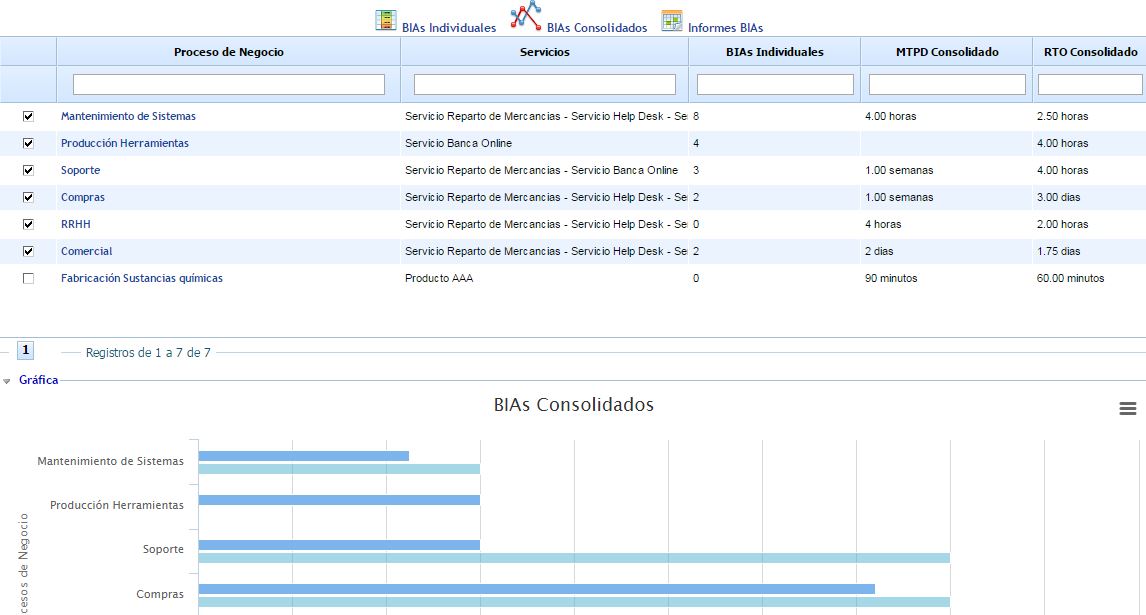Click the BIAs Individuales list icon
Image resolution: width=1146 pixels, height=615 pixels.
386,20
